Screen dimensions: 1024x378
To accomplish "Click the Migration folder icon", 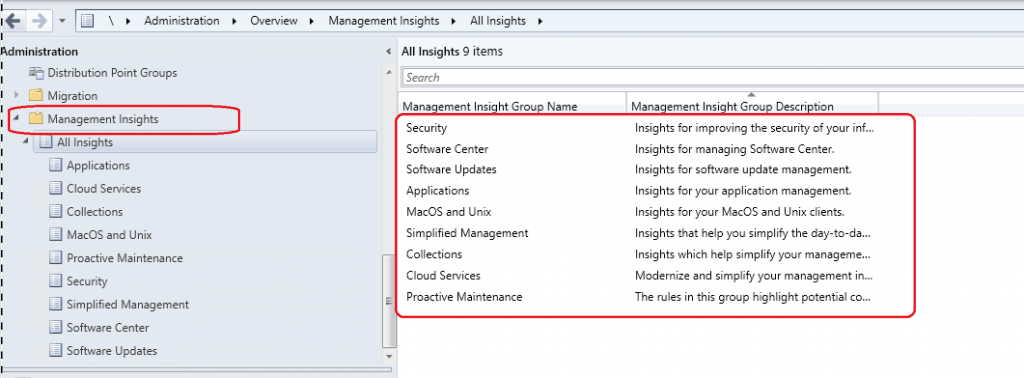I will tap(36, 96).
